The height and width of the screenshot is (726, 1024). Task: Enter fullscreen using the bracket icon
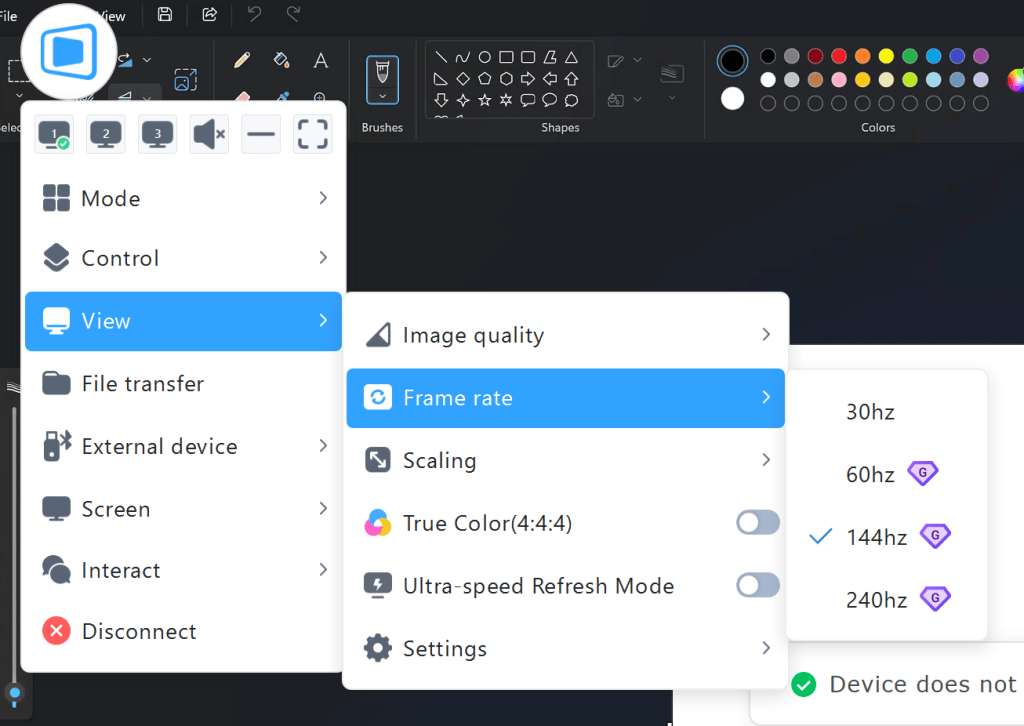(313, 134)
